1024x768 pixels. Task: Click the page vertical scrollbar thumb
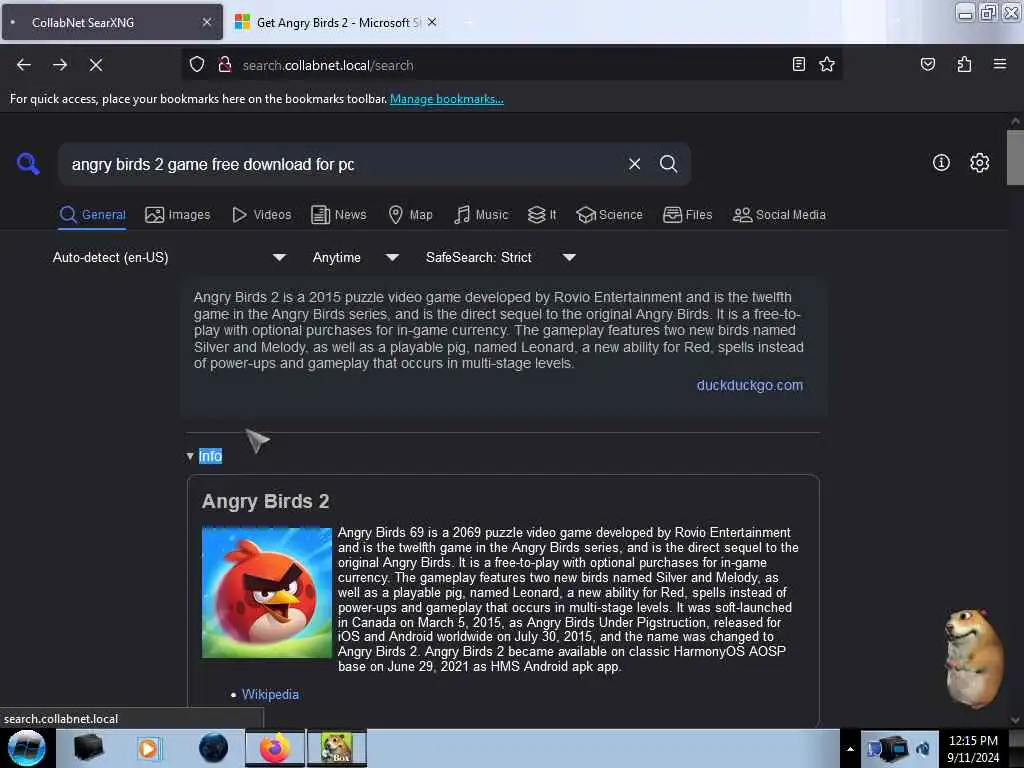[x=1015, y=157]
